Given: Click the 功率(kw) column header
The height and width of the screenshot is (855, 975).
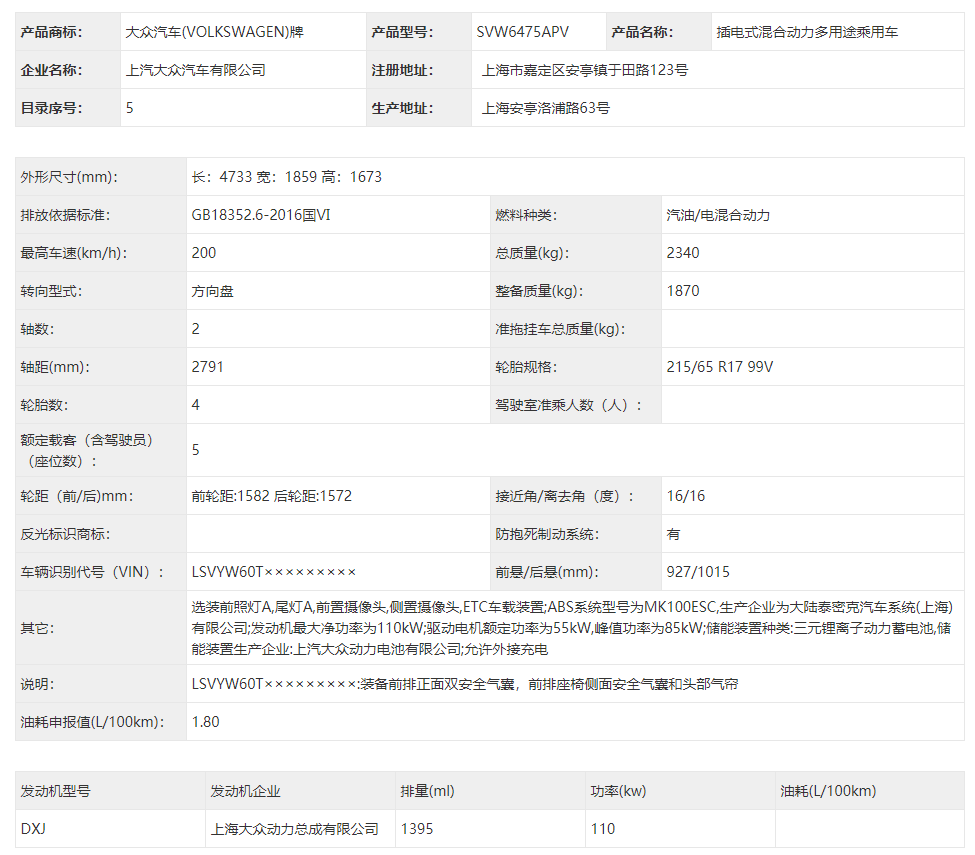Looking at the screenshot, I should 619,791.
